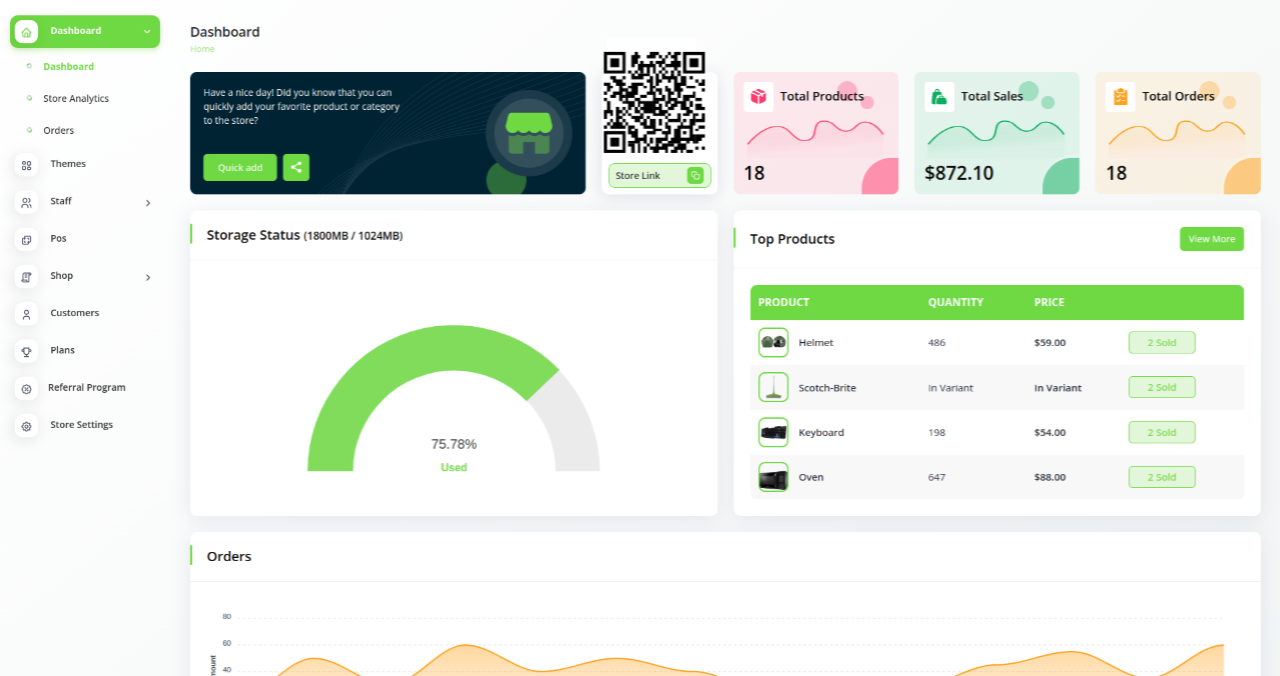Click the Total Orders clipboard icon
The height and width of the screenshot is (676, 1280).
(1120, 96)
